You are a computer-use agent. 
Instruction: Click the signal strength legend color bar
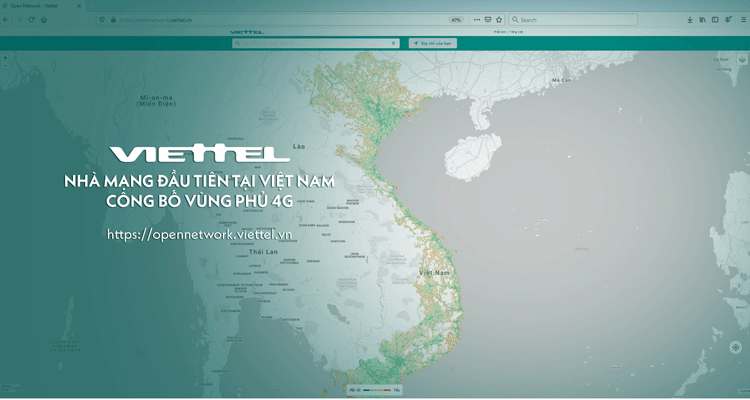377,390
